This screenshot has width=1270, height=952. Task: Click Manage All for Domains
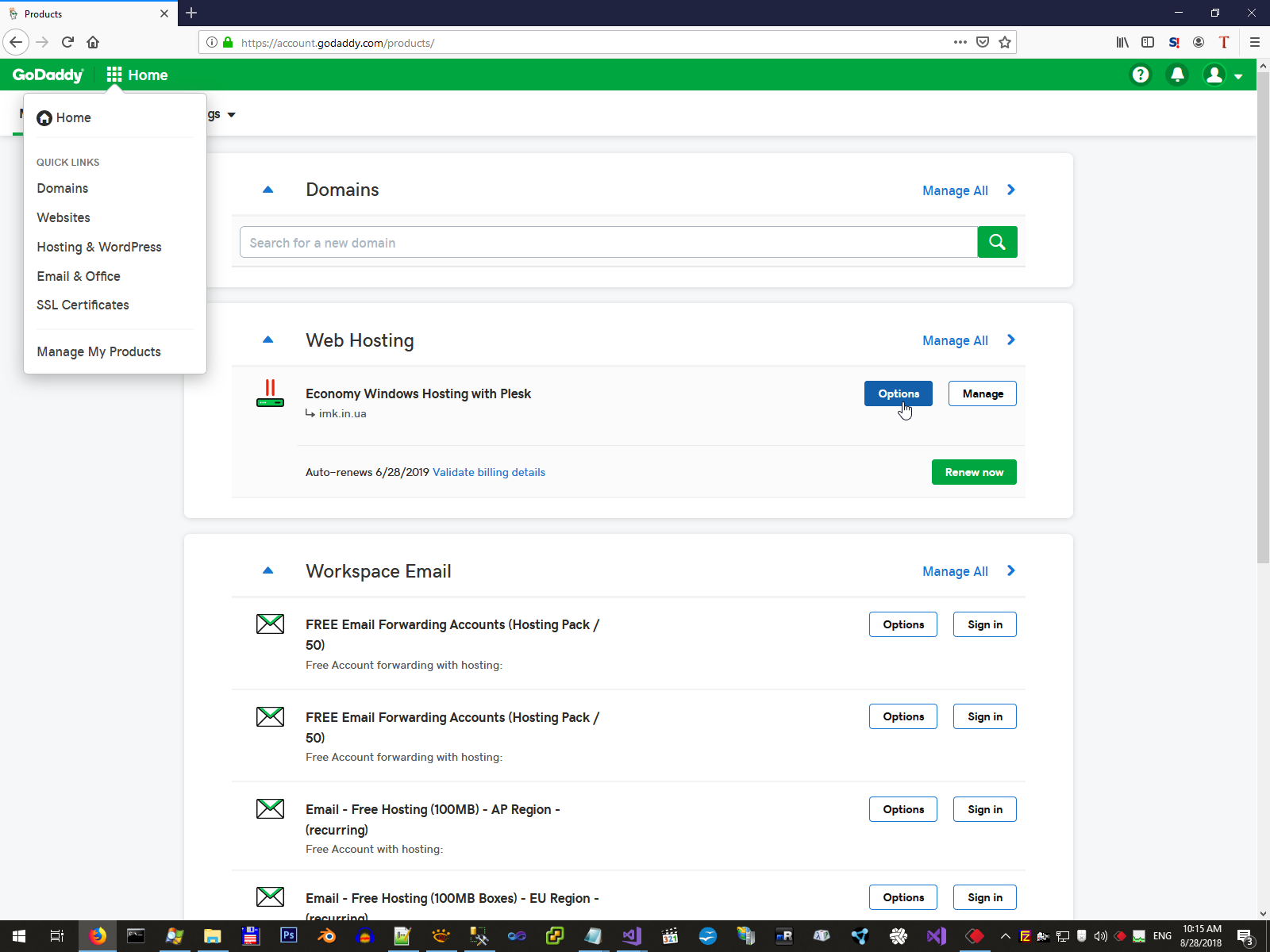click(955, 190)
